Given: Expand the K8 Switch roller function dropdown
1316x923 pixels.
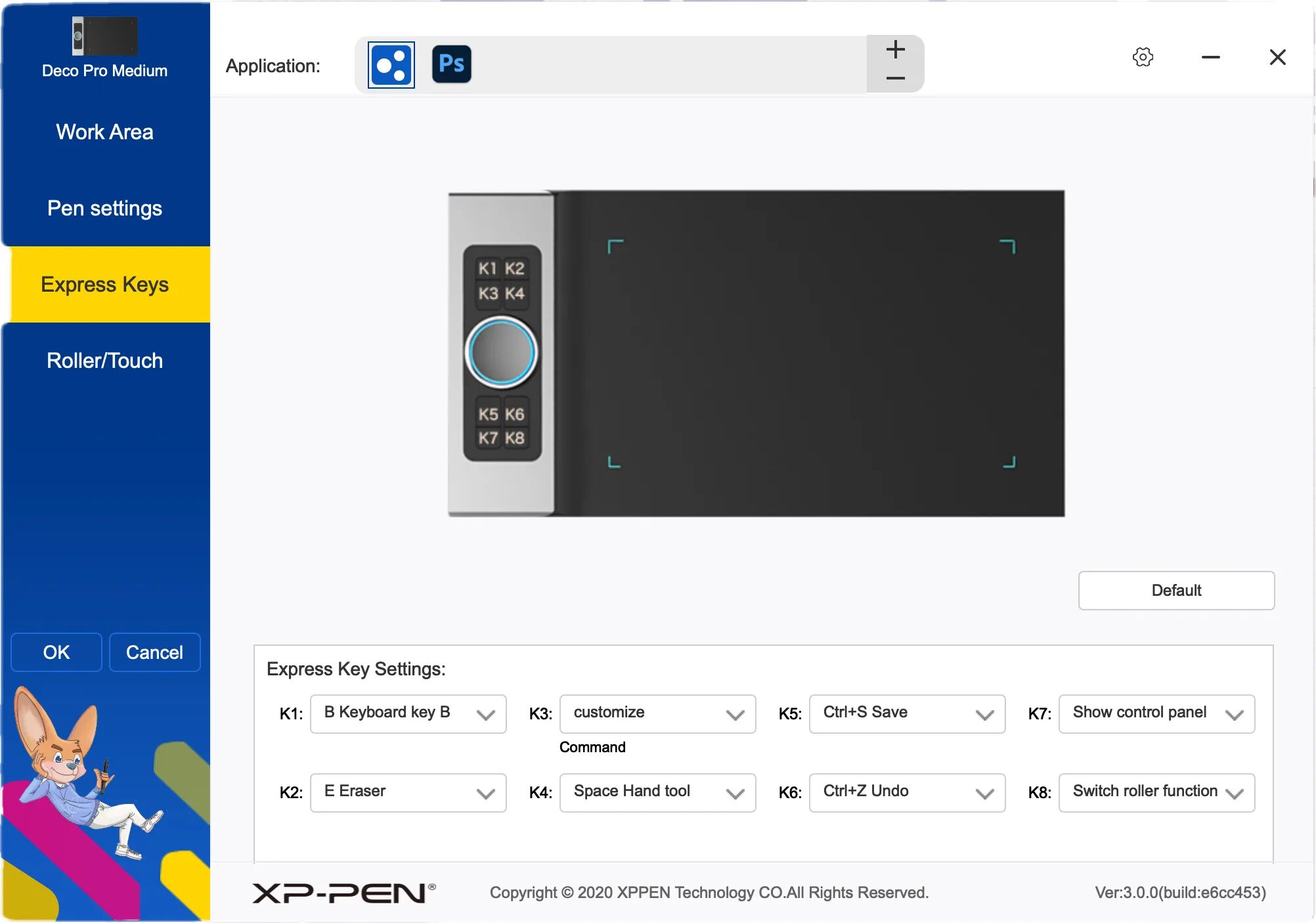Looking at the screenshot, I should (x=1156, y=792).
